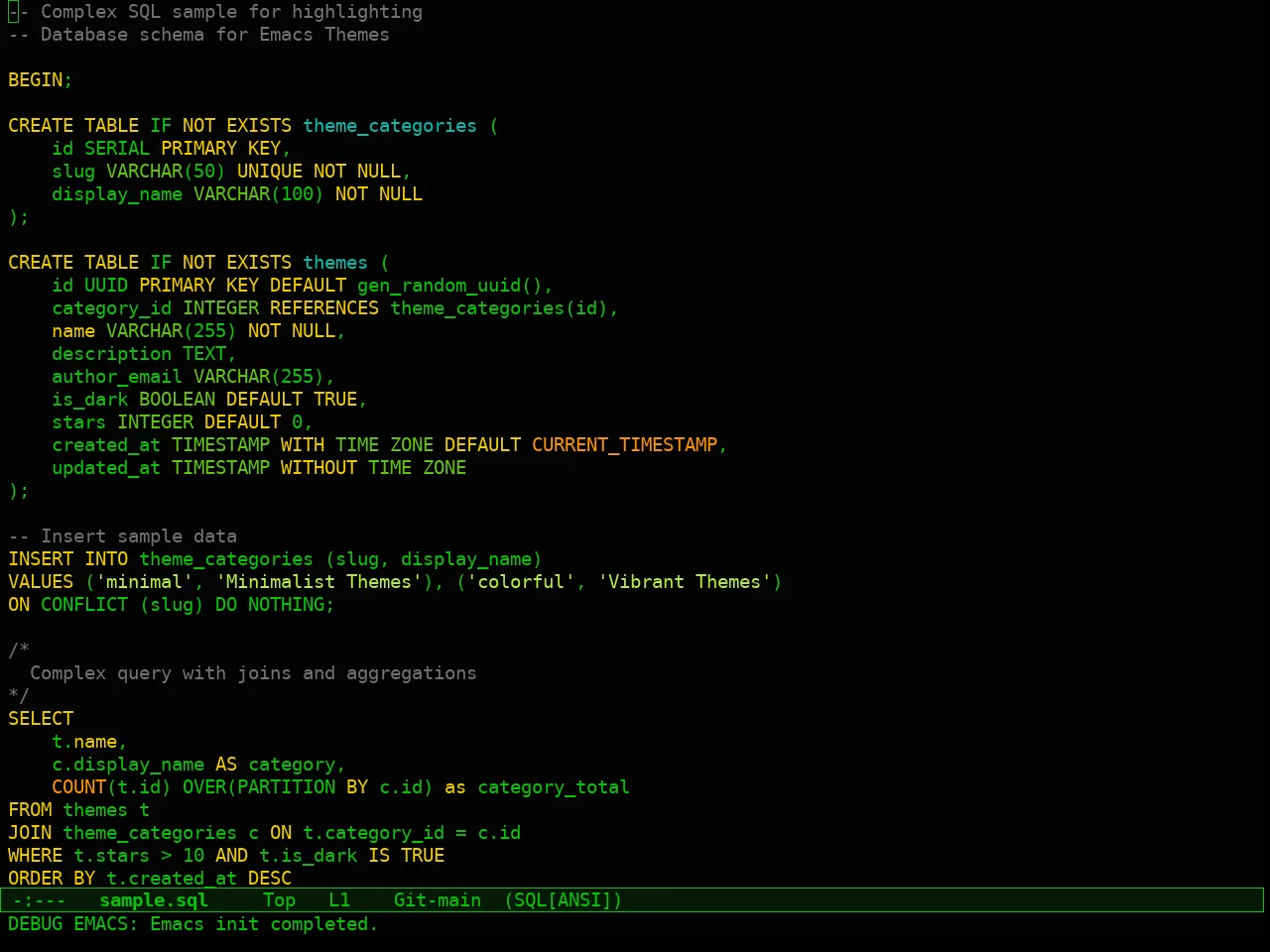Click PARTITION keyword in OVER clause
The image size is (1270, 952).
pyautogui.click(x=286, y=787)
